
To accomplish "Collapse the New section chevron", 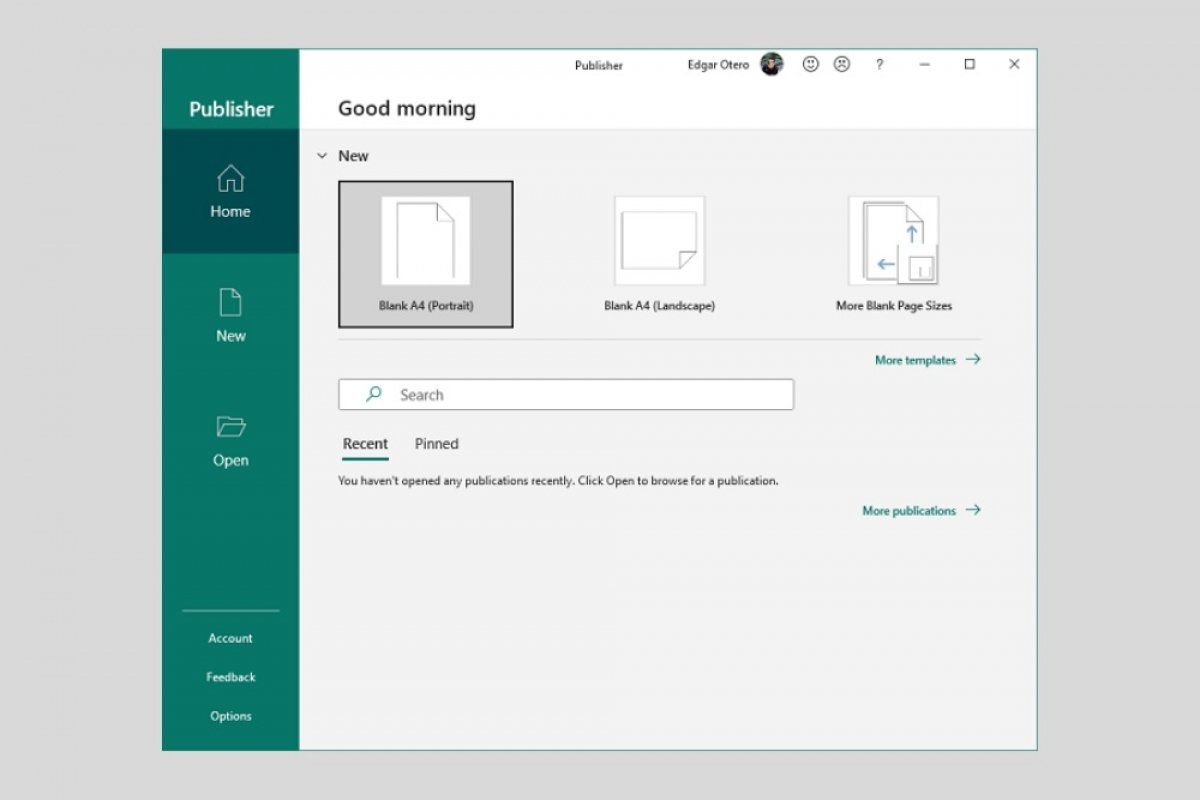I will coord(322,156).
